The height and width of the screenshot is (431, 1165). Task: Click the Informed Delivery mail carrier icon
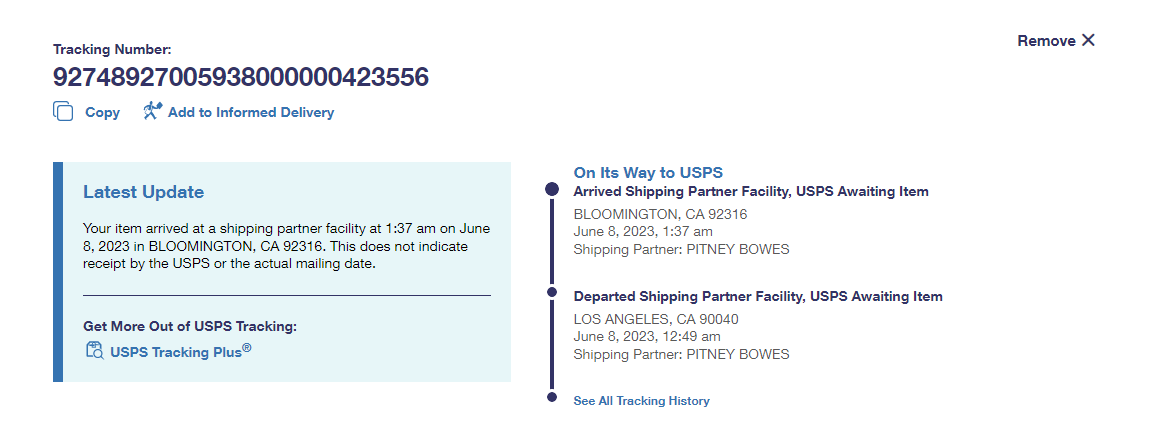(x=152, y=111)
